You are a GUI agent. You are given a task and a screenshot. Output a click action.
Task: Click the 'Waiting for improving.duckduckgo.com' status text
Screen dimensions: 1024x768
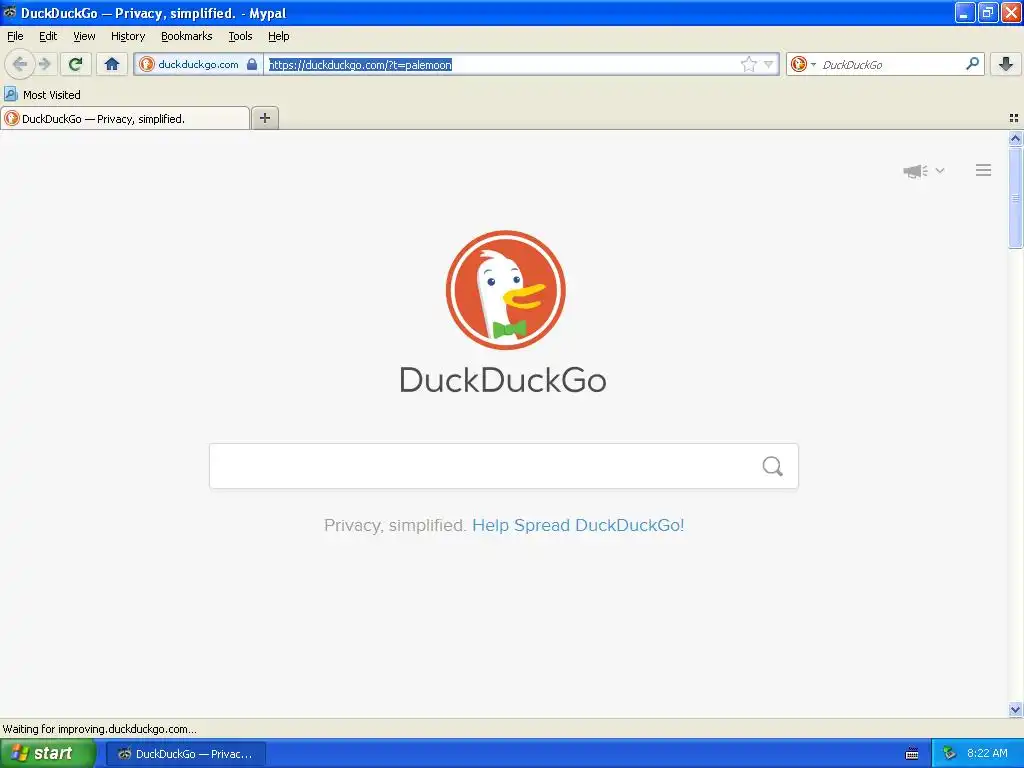point(99,729)
